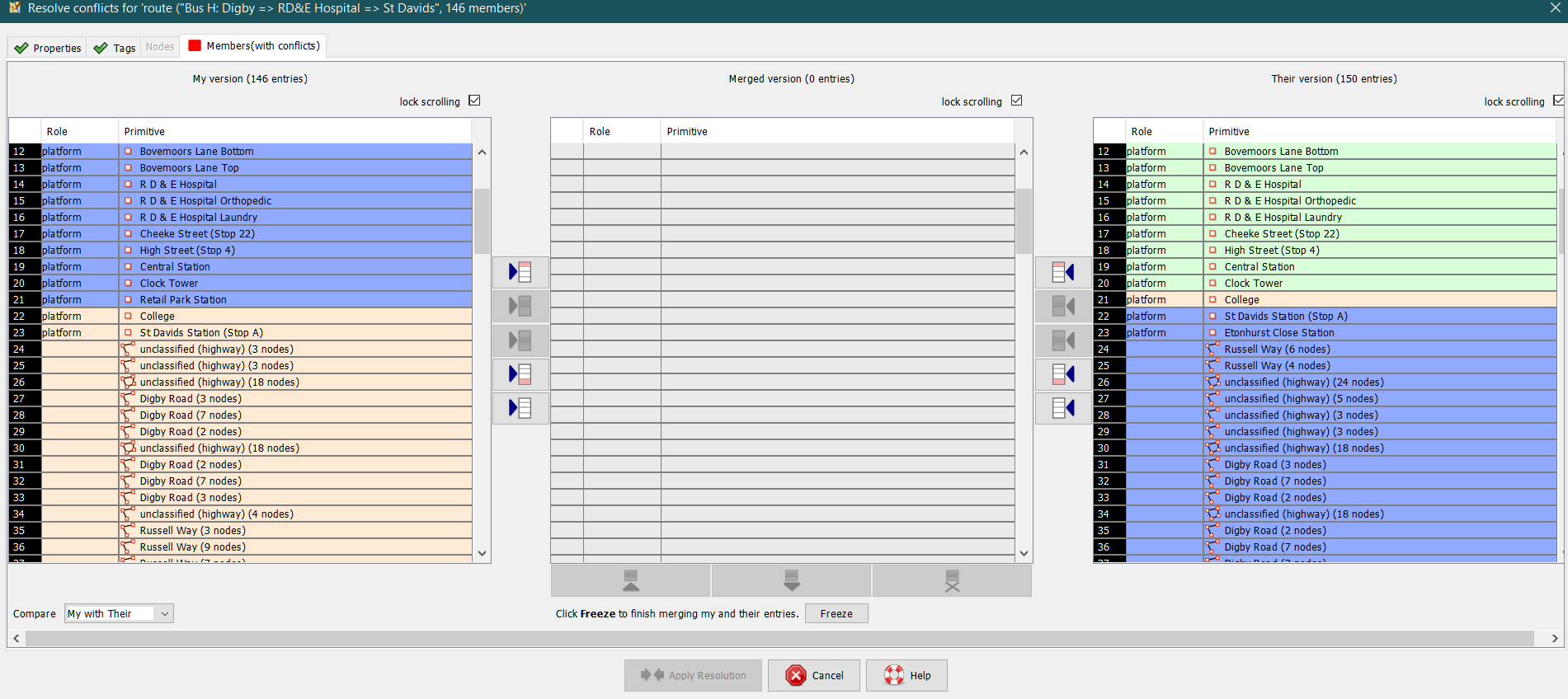Viewport: 1568px width, 699px height.
Task: Click the move-down button below merged list
Action: coord(791,581)
